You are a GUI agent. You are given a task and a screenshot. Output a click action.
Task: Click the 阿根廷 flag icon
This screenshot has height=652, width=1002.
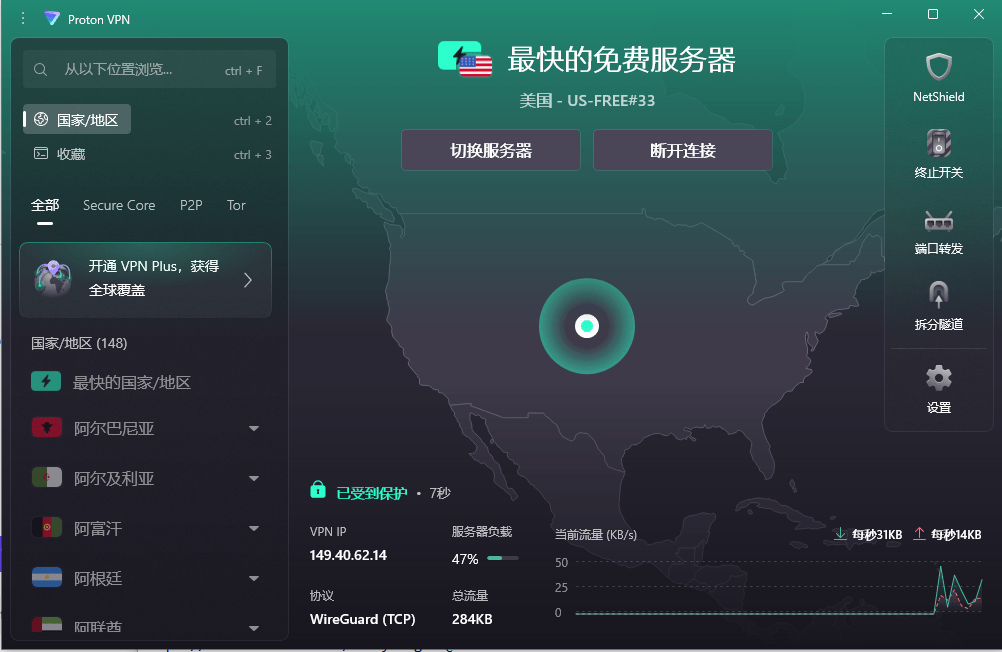47,577
